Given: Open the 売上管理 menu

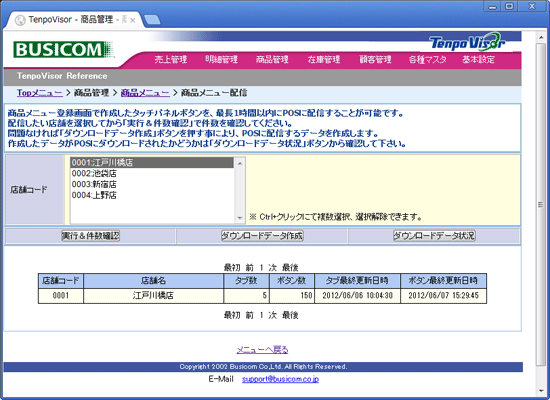Looking at the screenshot, I should (x=171, y=59).
